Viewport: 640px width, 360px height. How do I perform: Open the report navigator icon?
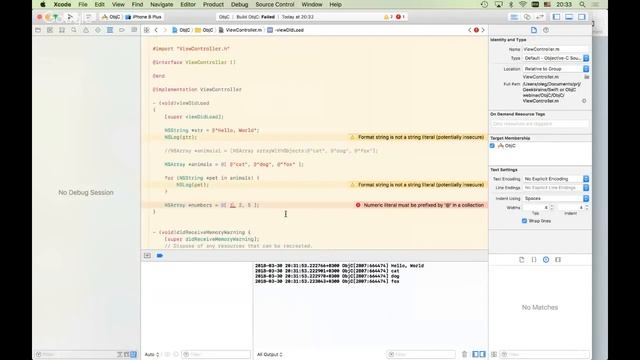coord(134,30)
